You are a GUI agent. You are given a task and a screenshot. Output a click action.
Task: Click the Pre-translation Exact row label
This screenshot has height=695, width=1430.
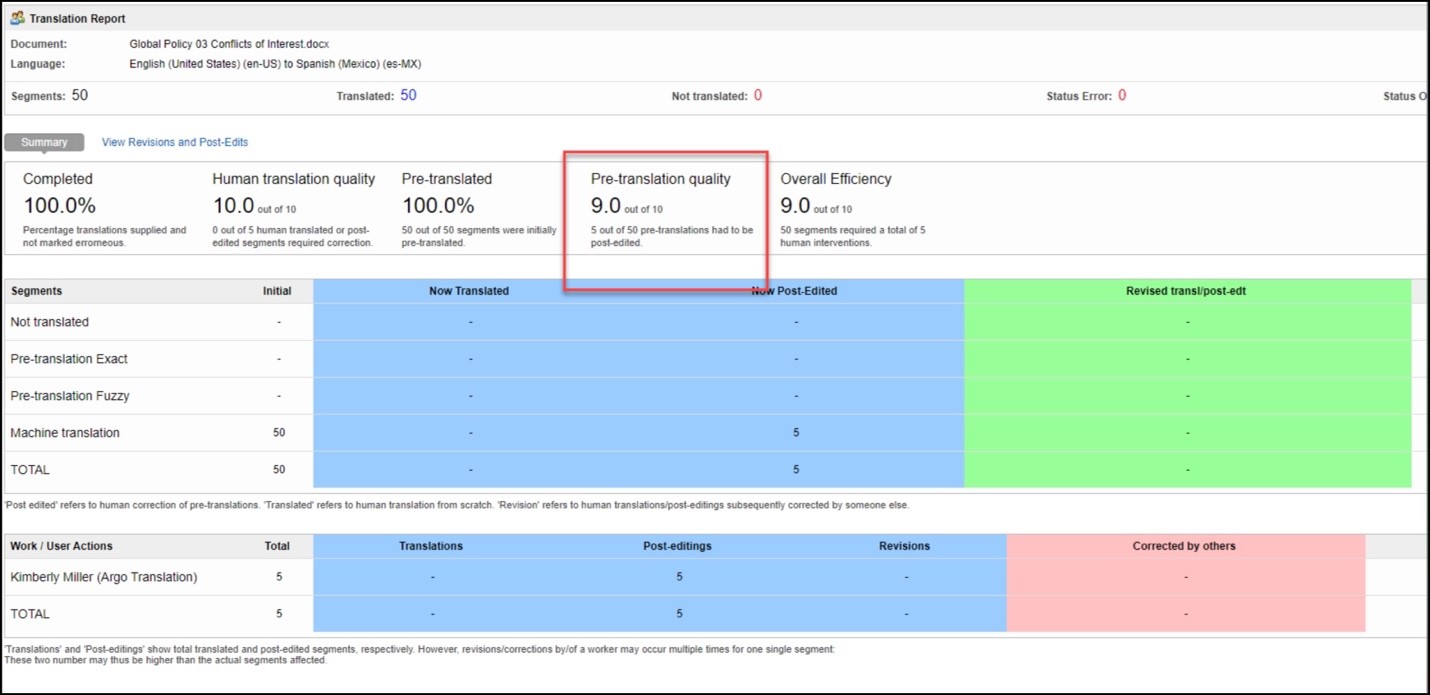[x=69, y=359]
